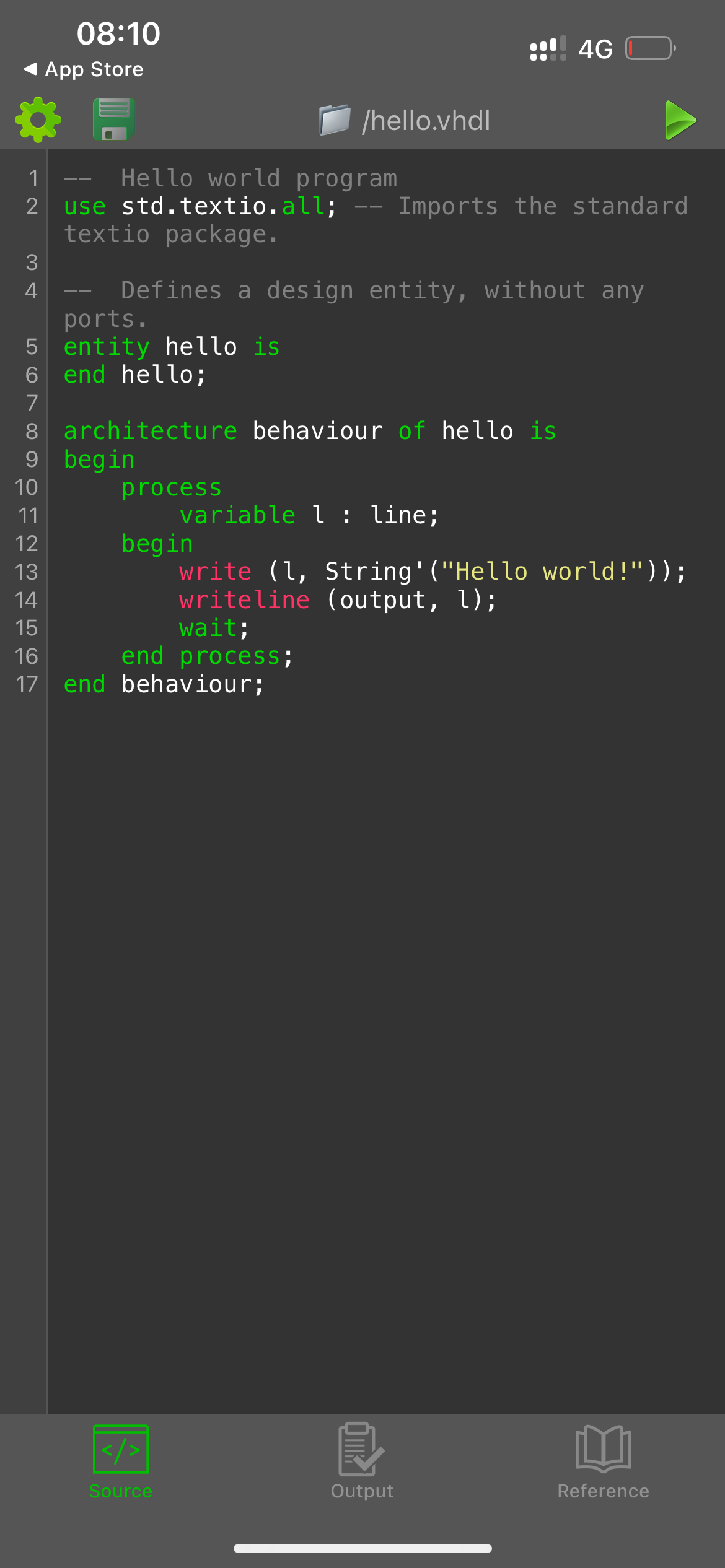Tap the architecture keyword on line 8
Image resolution: width=725 pixels, height=1568 pixels.
tap(150, 431)
